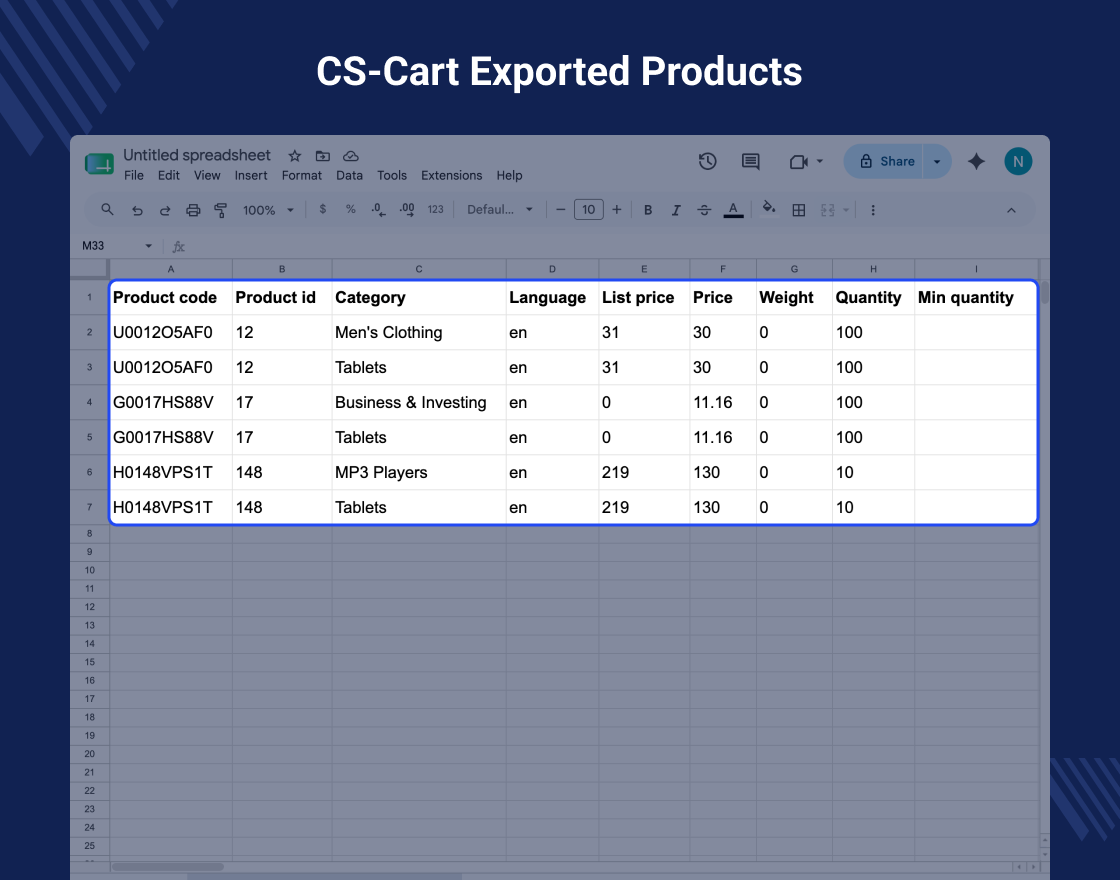Open version history clock icon
This screenshot has width=1120, height=880.
click(x=707, y=161)
